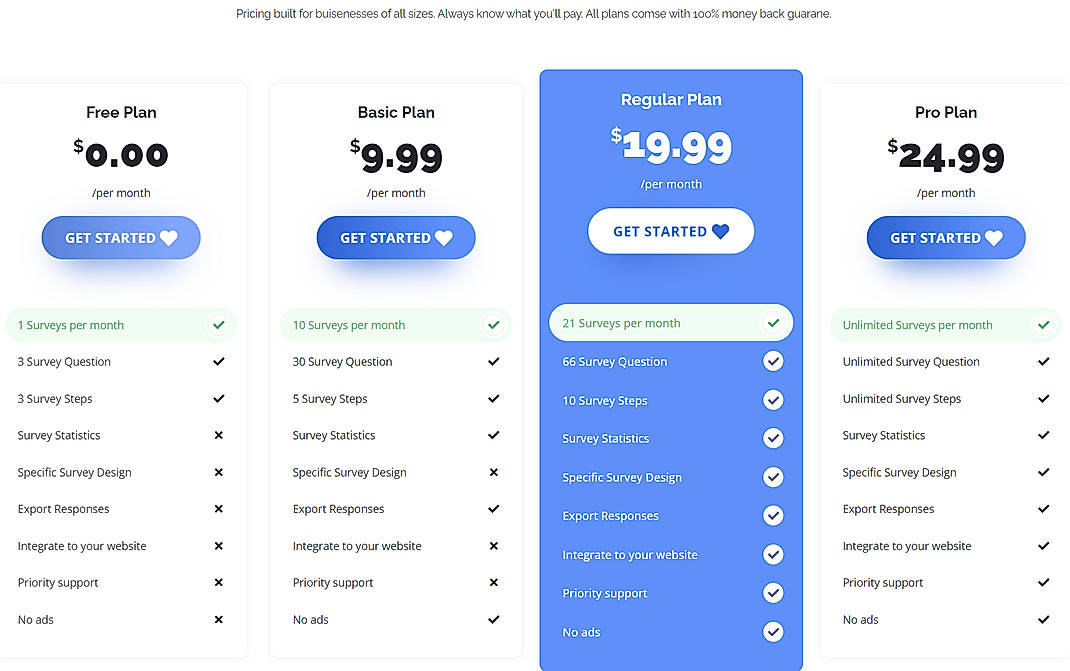This screenshot has height=671, width=1070.
Task: Toggle the 'No ads' circle check in Regular Plan
Action: tap(773, 631)
